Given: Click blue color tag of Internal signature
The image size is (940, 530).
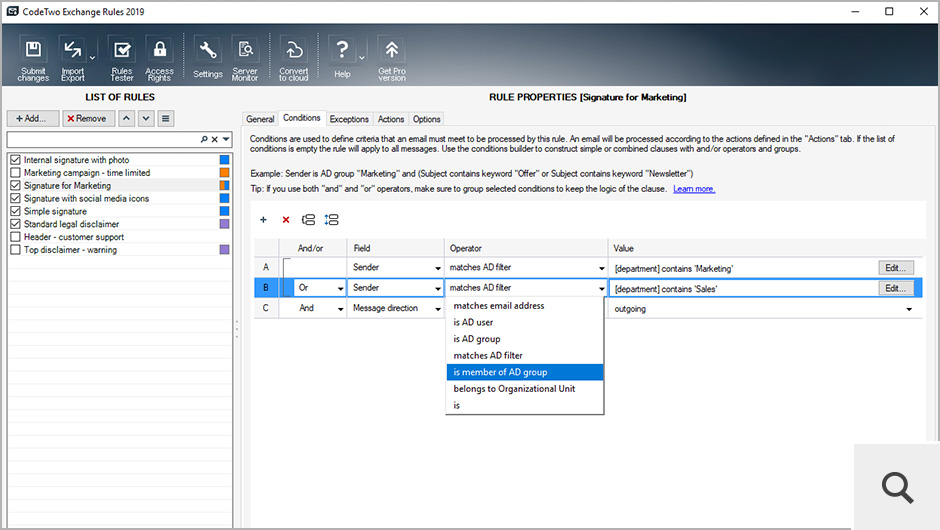Looking at the screenshot, I should 224,160.
